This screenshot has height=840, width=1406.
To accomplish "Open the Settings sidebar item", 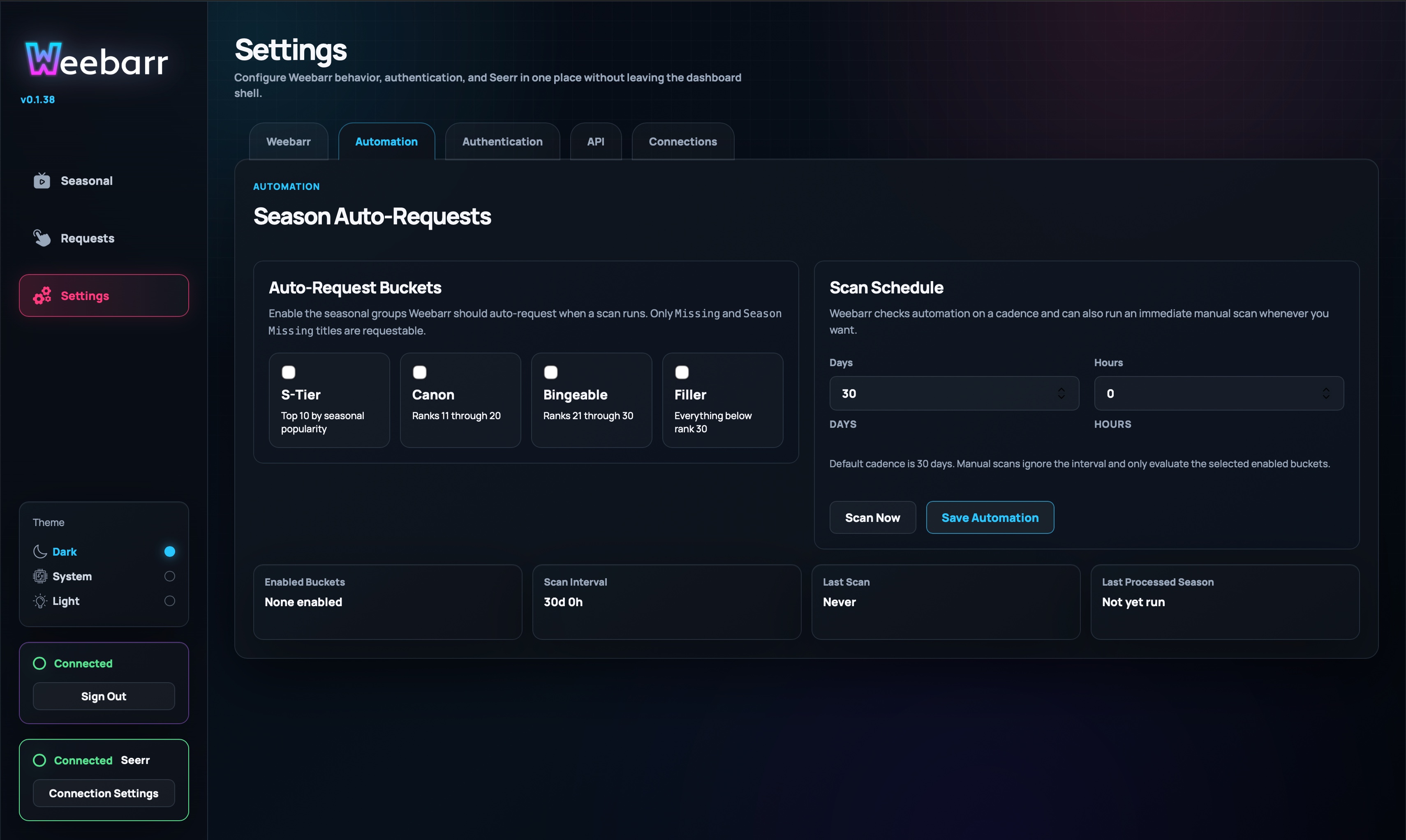I will pos(104,295).
